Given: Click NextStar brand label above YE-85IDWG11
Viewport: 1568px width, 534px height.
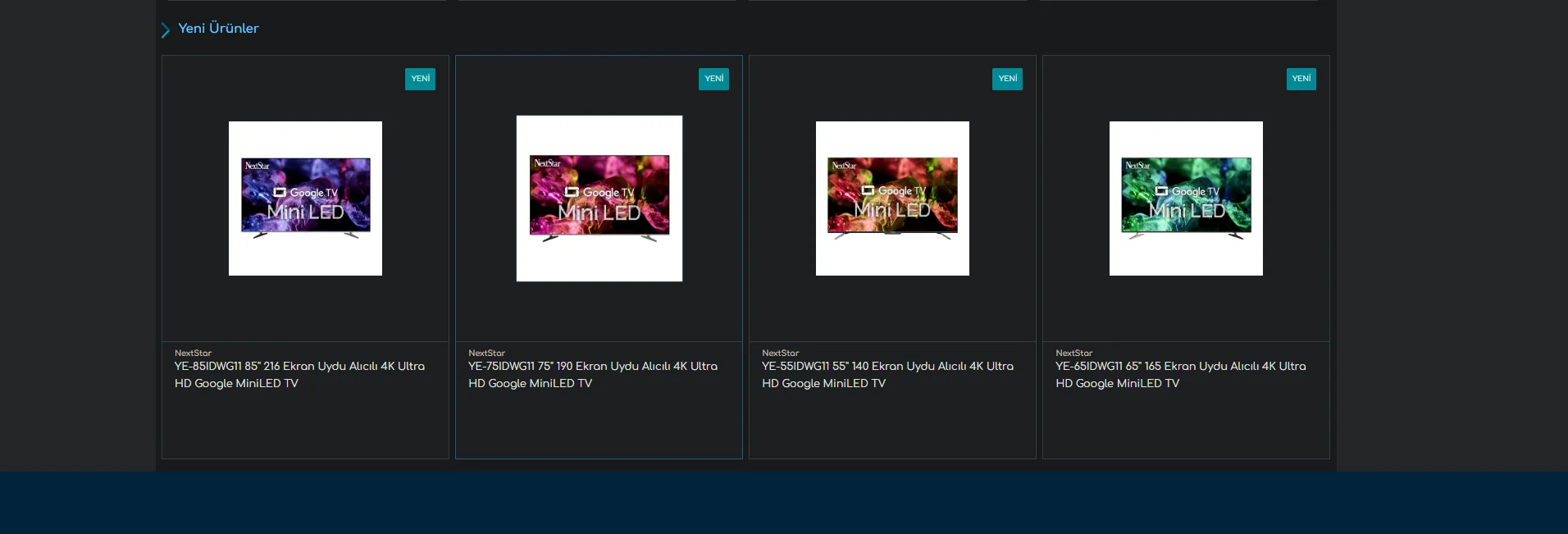Looking at the screenshot, I should 193,353.
